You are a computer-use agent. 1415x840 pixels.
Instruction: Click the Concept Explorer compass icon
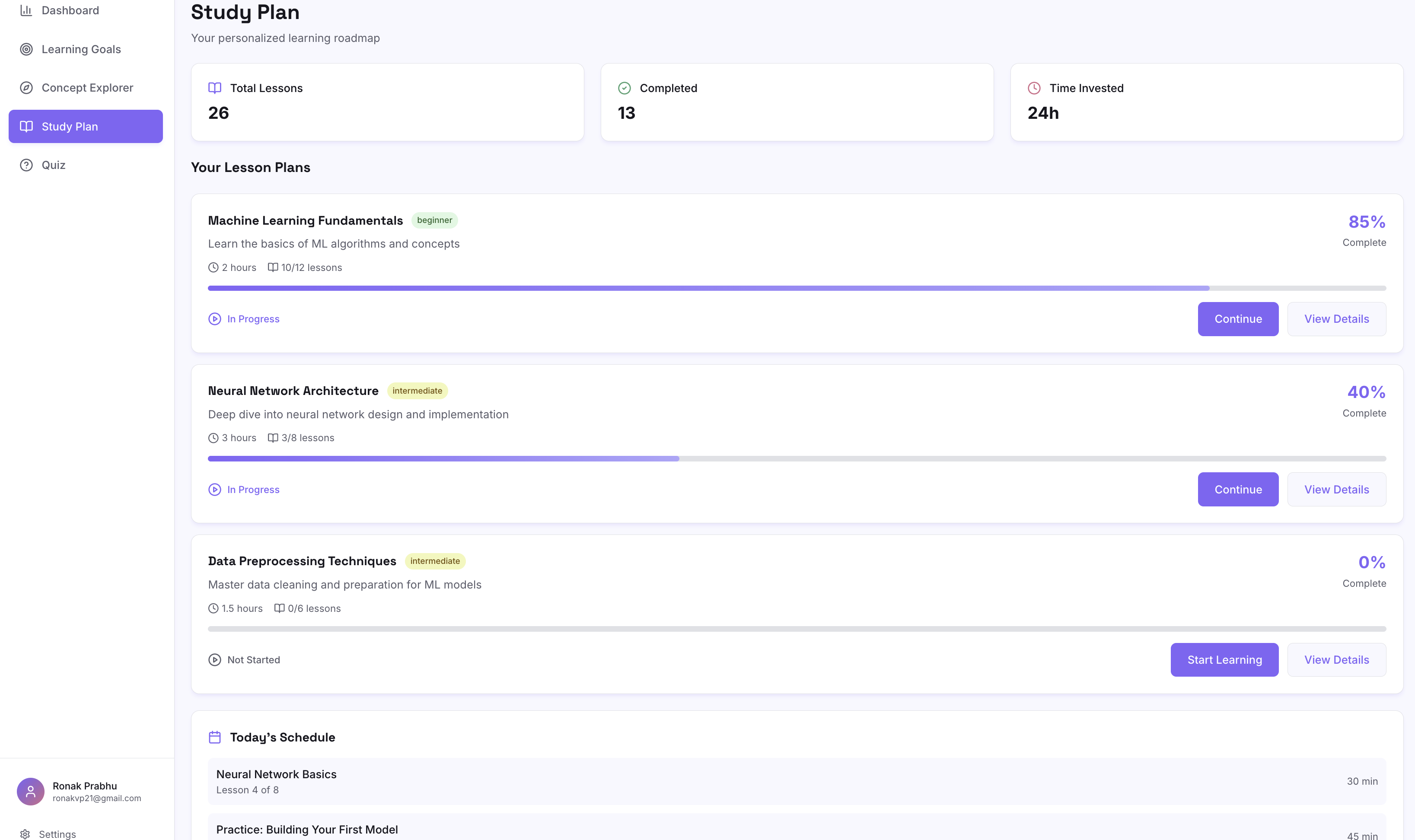(x=26, y=88)
